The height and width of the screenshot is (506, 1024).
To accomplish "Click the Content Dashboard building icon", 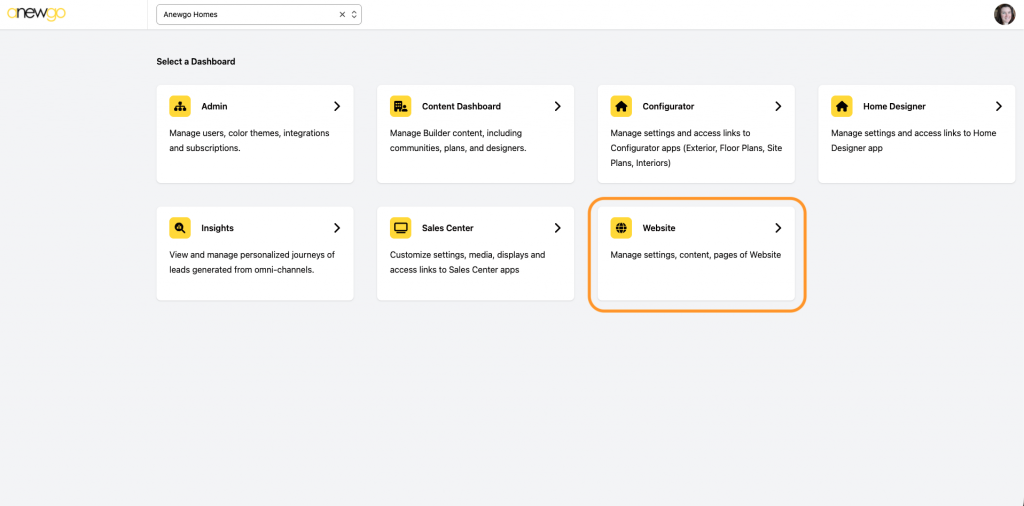I will [400, 106].
